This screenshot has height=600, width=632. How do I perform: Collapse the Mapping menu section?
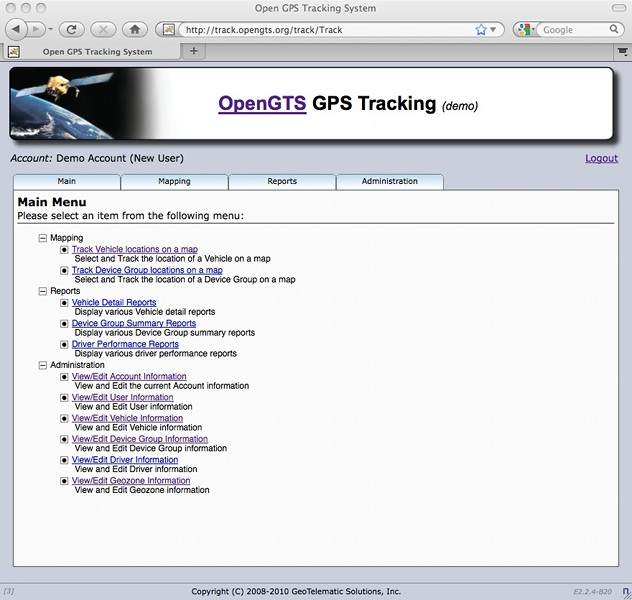coord(43,238)
